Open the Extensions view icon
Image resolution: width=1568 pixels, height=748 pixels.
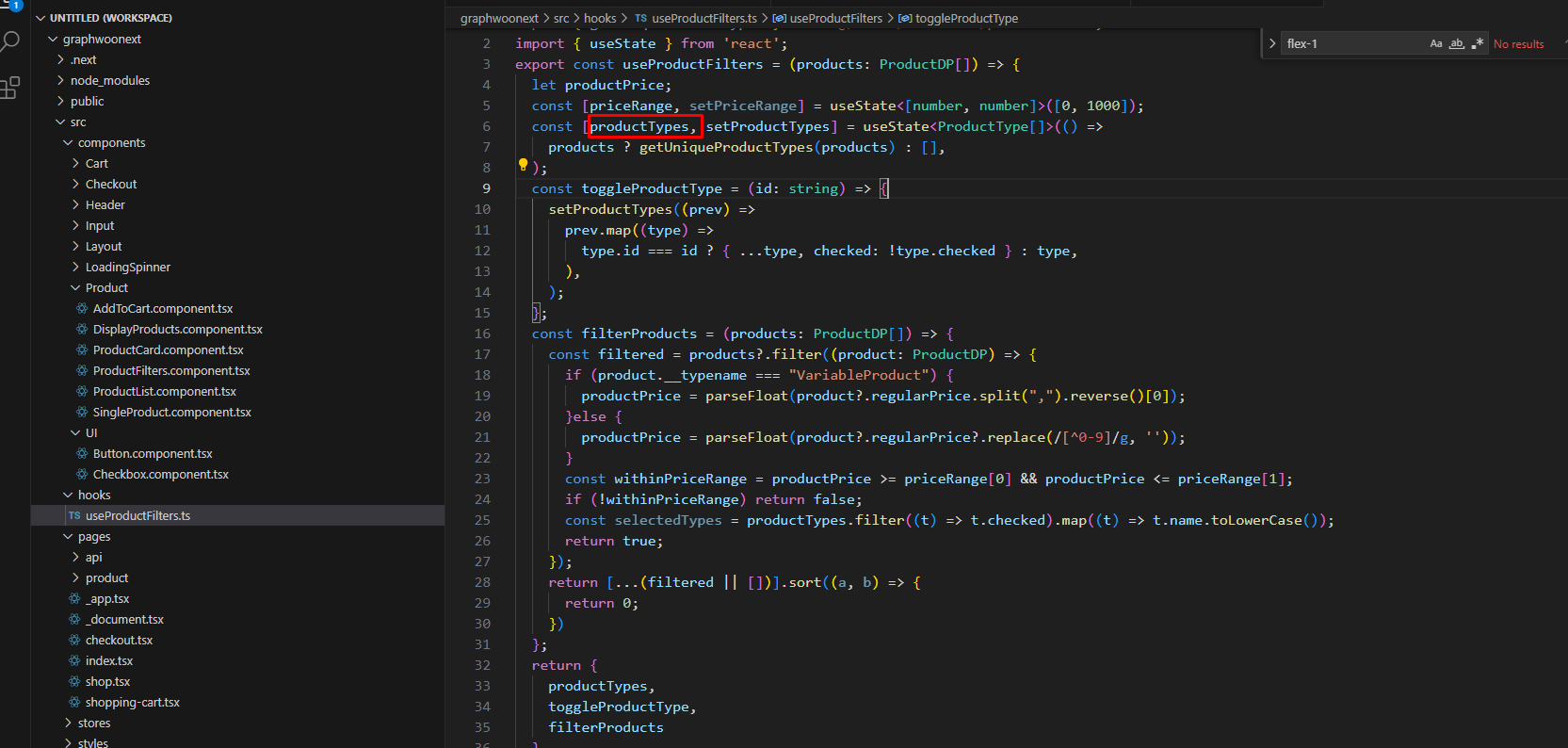(x=10, y=89)
